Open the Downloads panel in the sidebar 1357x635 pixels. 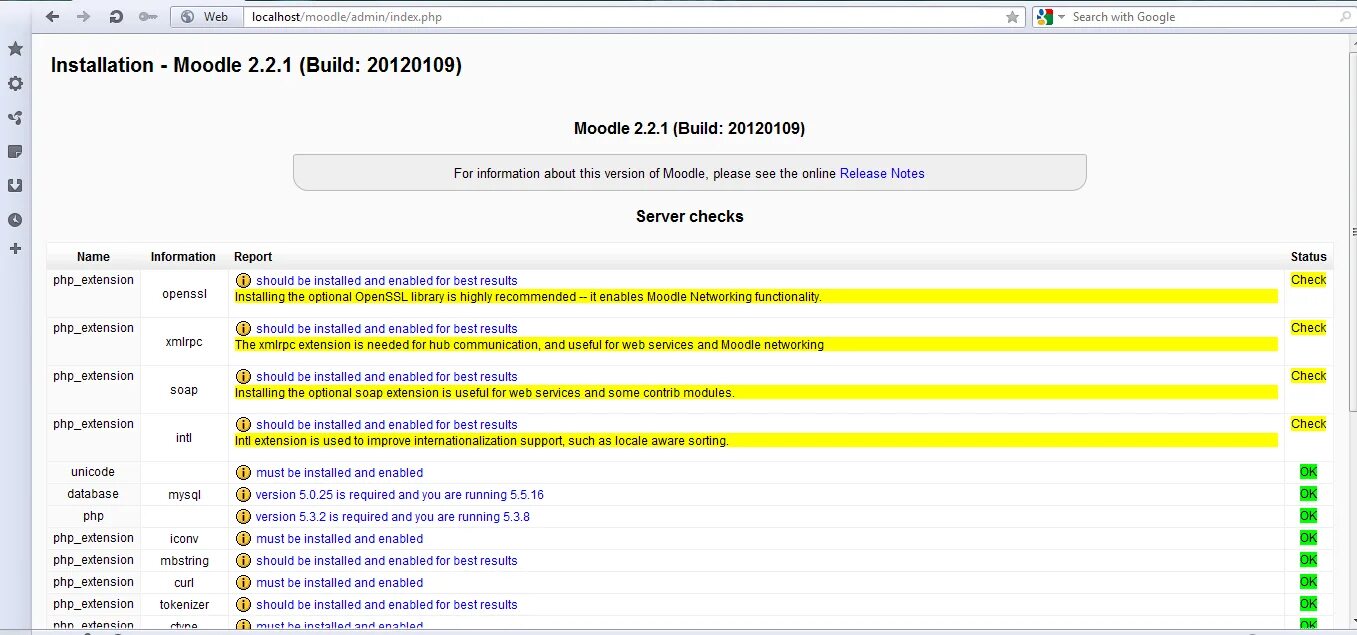pyautogui.click(x=15, y=185)
